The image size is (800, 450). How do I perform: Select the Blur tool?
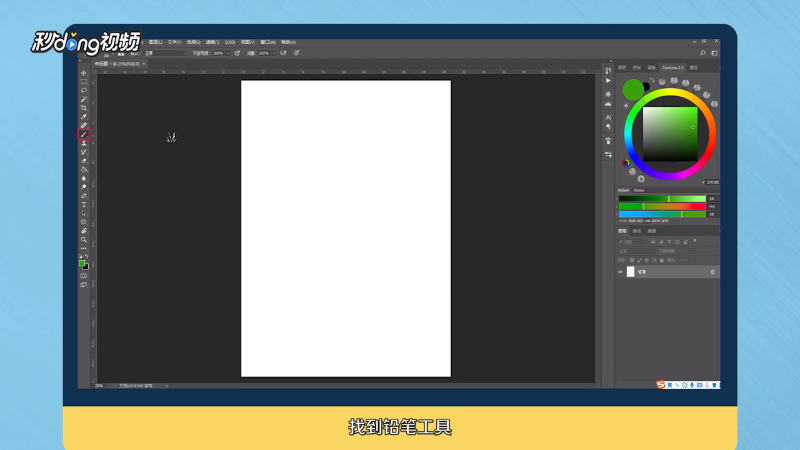tap(84, 178)
